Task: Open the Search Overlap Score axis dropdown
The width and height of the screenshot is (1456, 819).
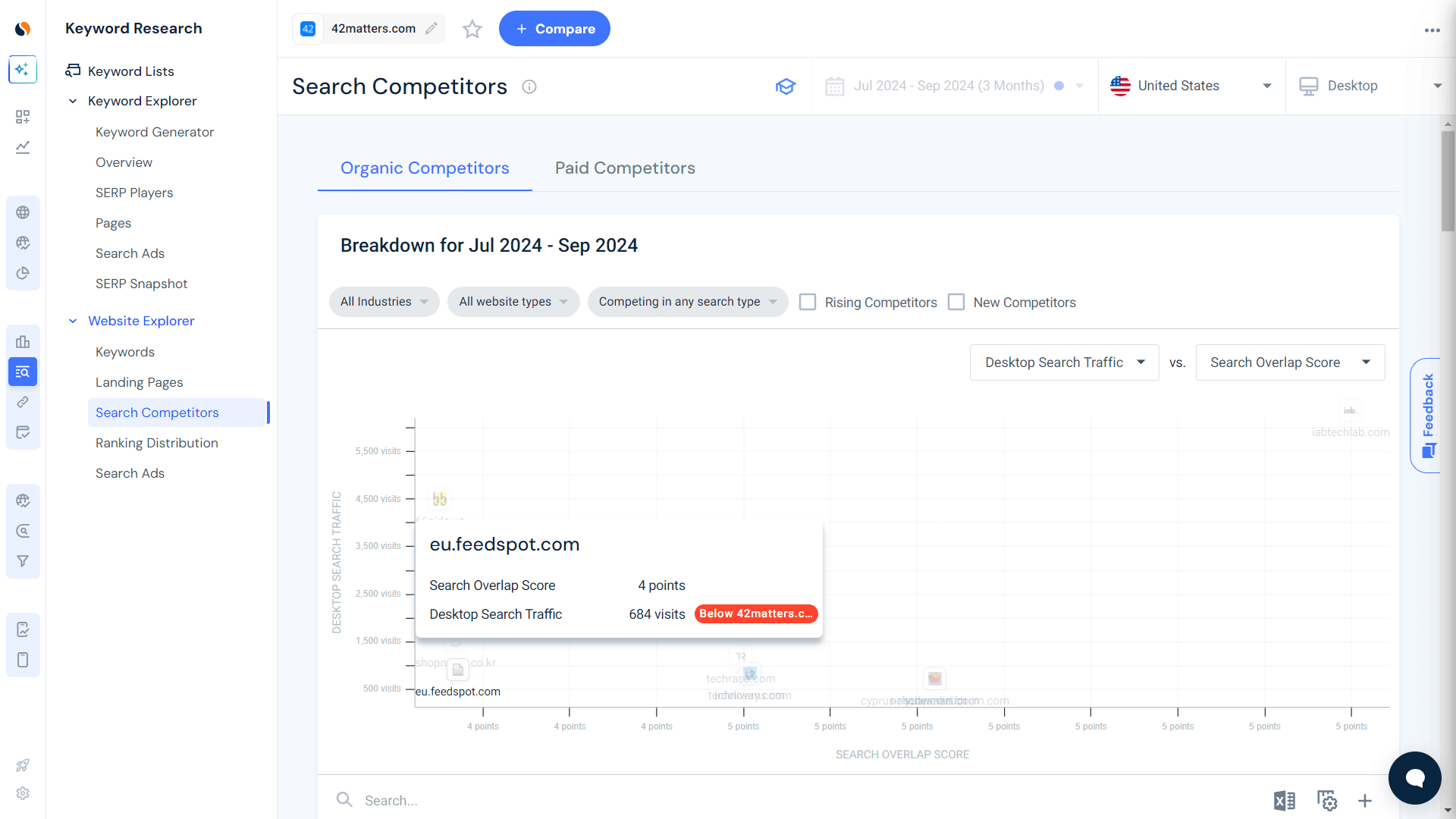Action: (x=1290, y=362)
